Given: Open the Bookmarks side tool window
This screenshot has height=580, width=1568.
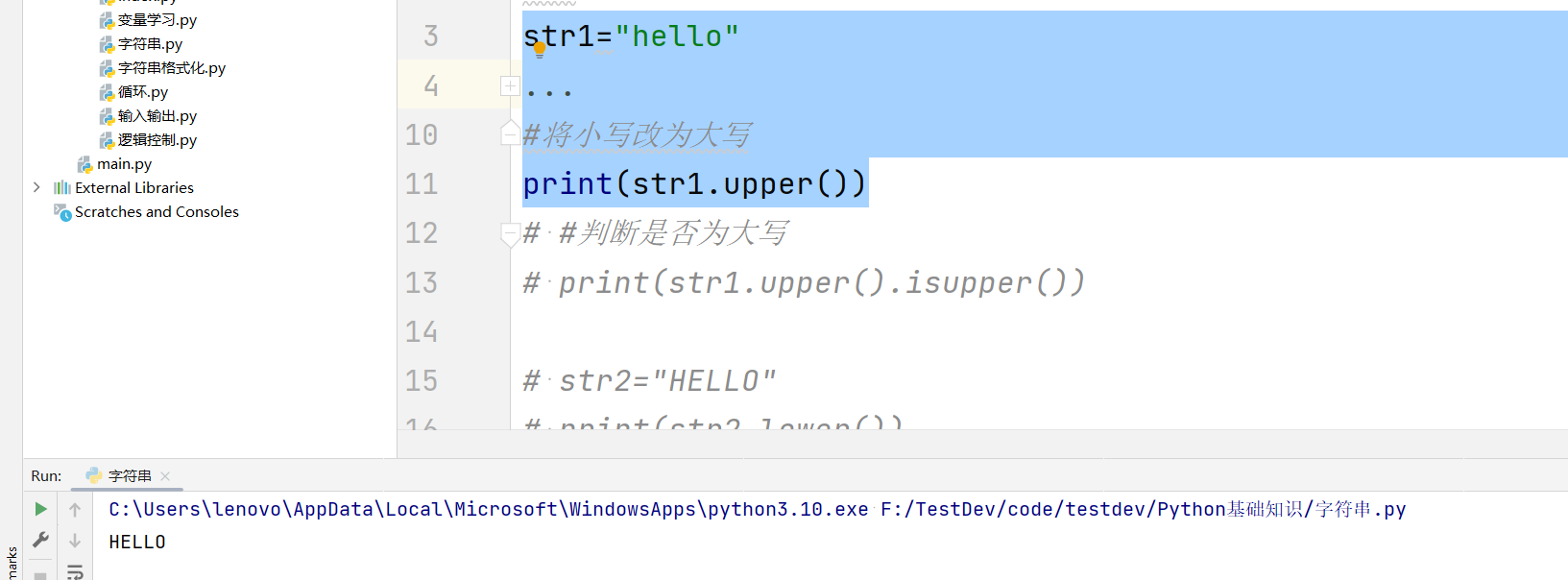Looking at the screenshot, I should [11, 562].
